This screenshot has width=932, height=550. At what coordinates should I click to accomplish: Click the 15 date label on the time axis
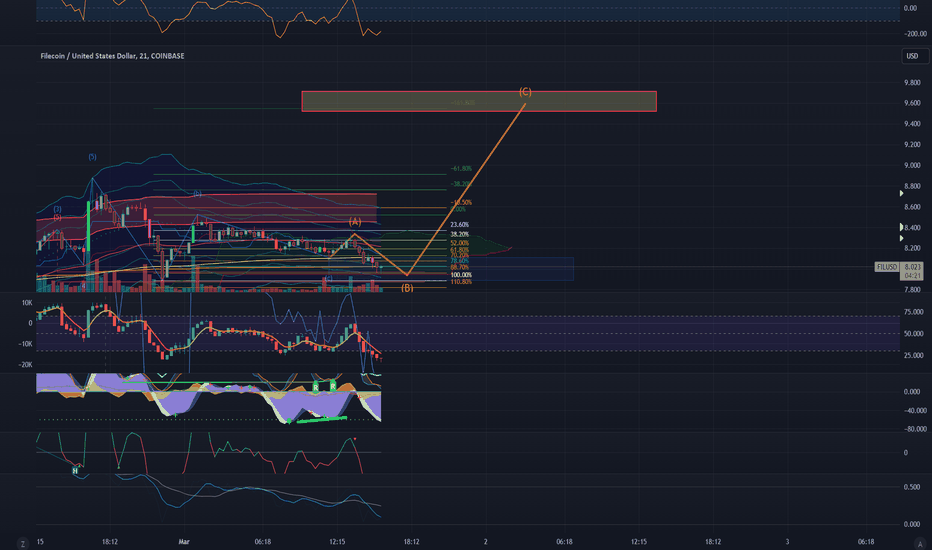(40, 542)
